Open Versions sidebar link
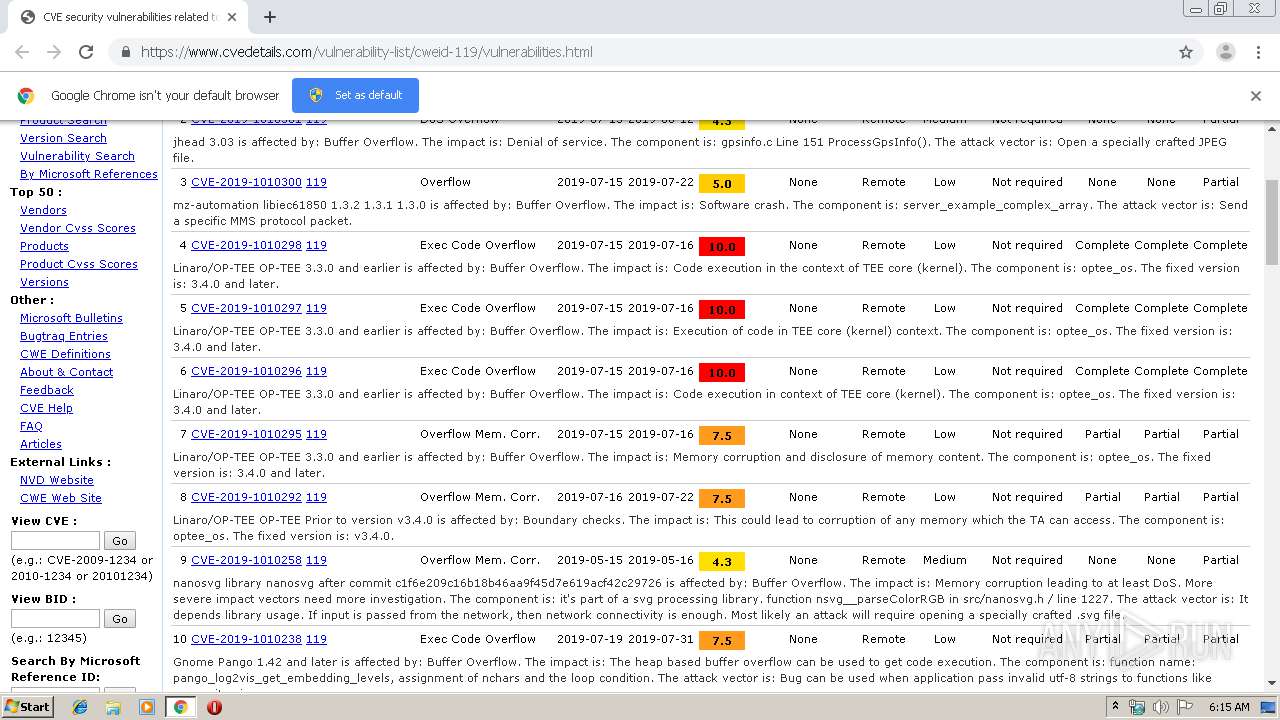This screenshot has height=720, width=1280. (x=44, y=282)
